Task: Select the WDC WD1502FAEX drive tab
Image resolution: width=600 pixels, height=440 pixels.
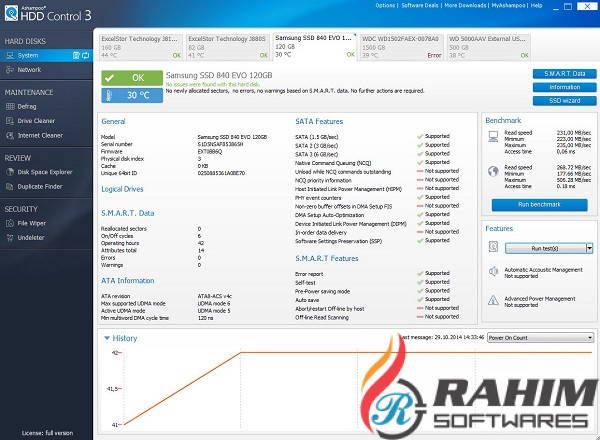Action: (401, 47)
